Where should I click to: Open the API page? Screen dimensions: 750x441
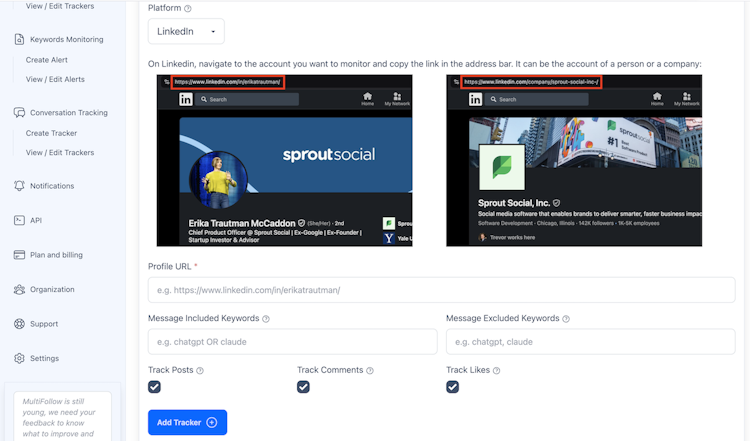point(36,220)
